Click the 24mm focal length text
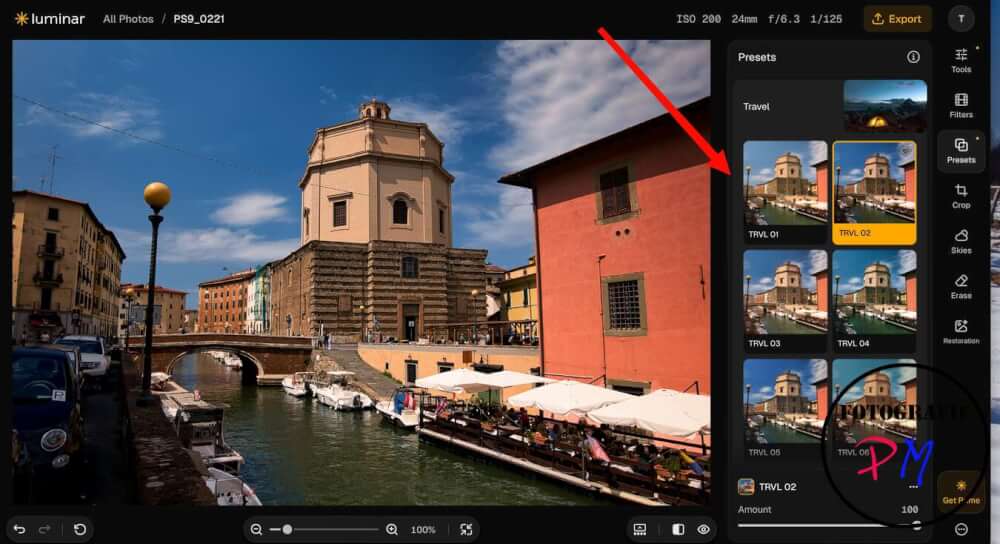Screen dimensions: 1000x544 744,19
